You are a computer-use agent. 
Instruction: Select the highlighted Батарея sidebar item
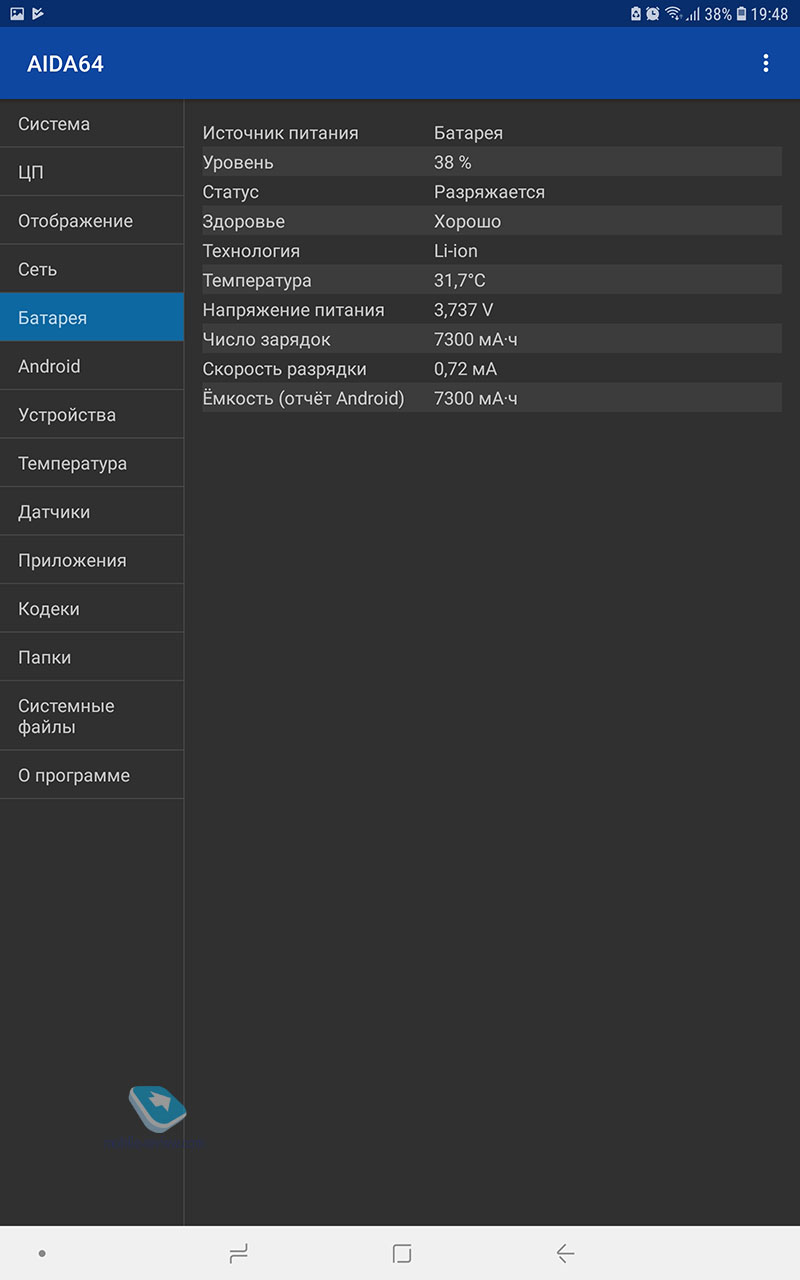click(92, 318)
